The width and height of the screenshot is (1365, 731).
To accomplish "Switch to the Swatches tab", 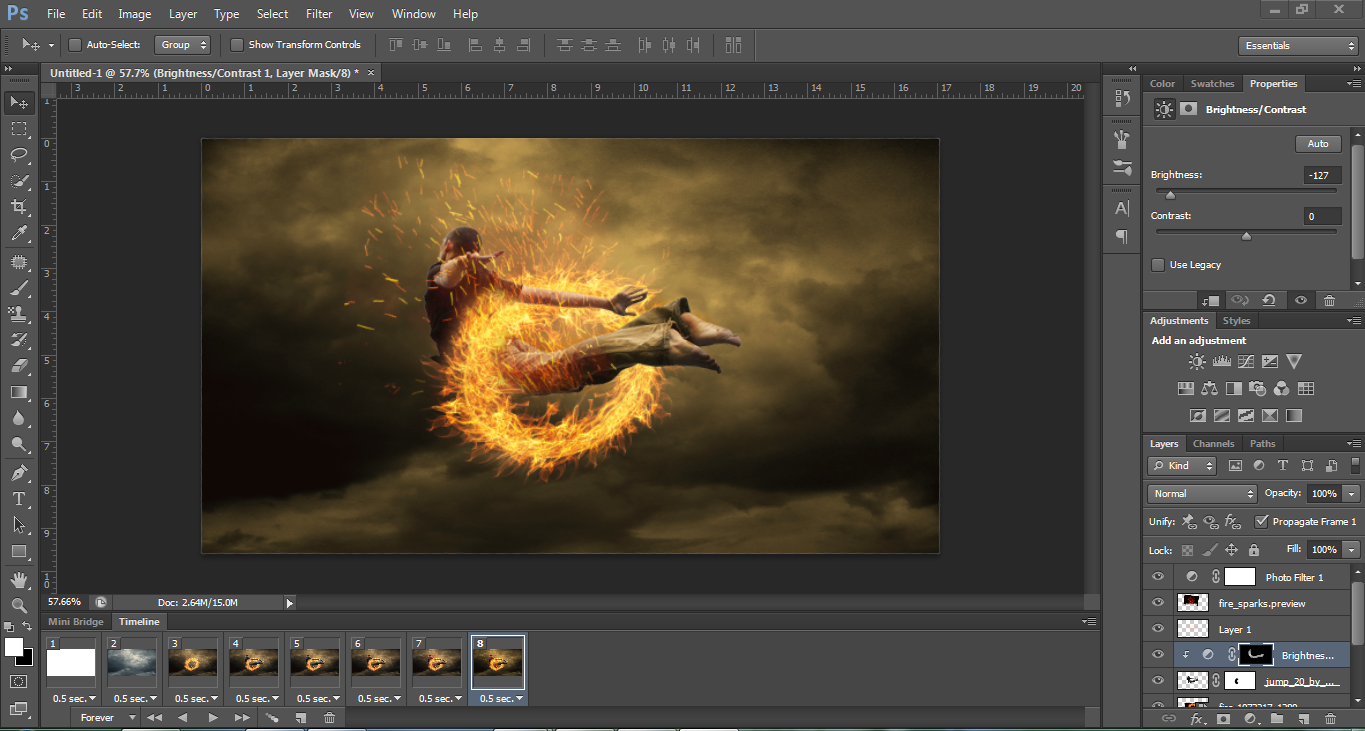I will (x=1212, y=84).
